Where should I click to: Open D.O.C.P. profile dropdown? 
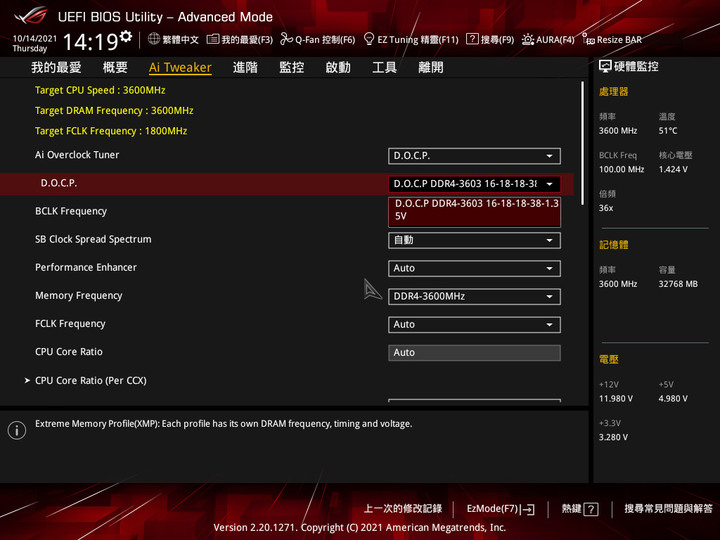coord(474,184)
